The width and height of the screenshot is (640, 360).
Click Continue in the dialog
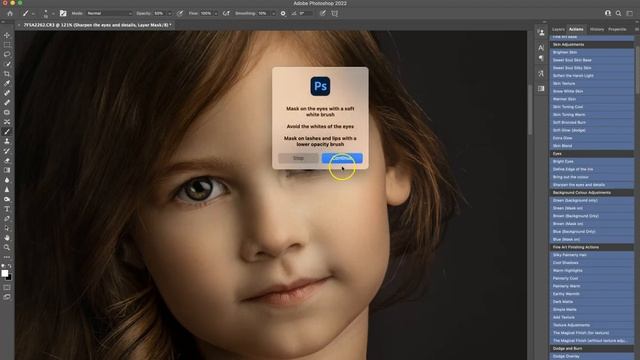(x=342, y=158)
